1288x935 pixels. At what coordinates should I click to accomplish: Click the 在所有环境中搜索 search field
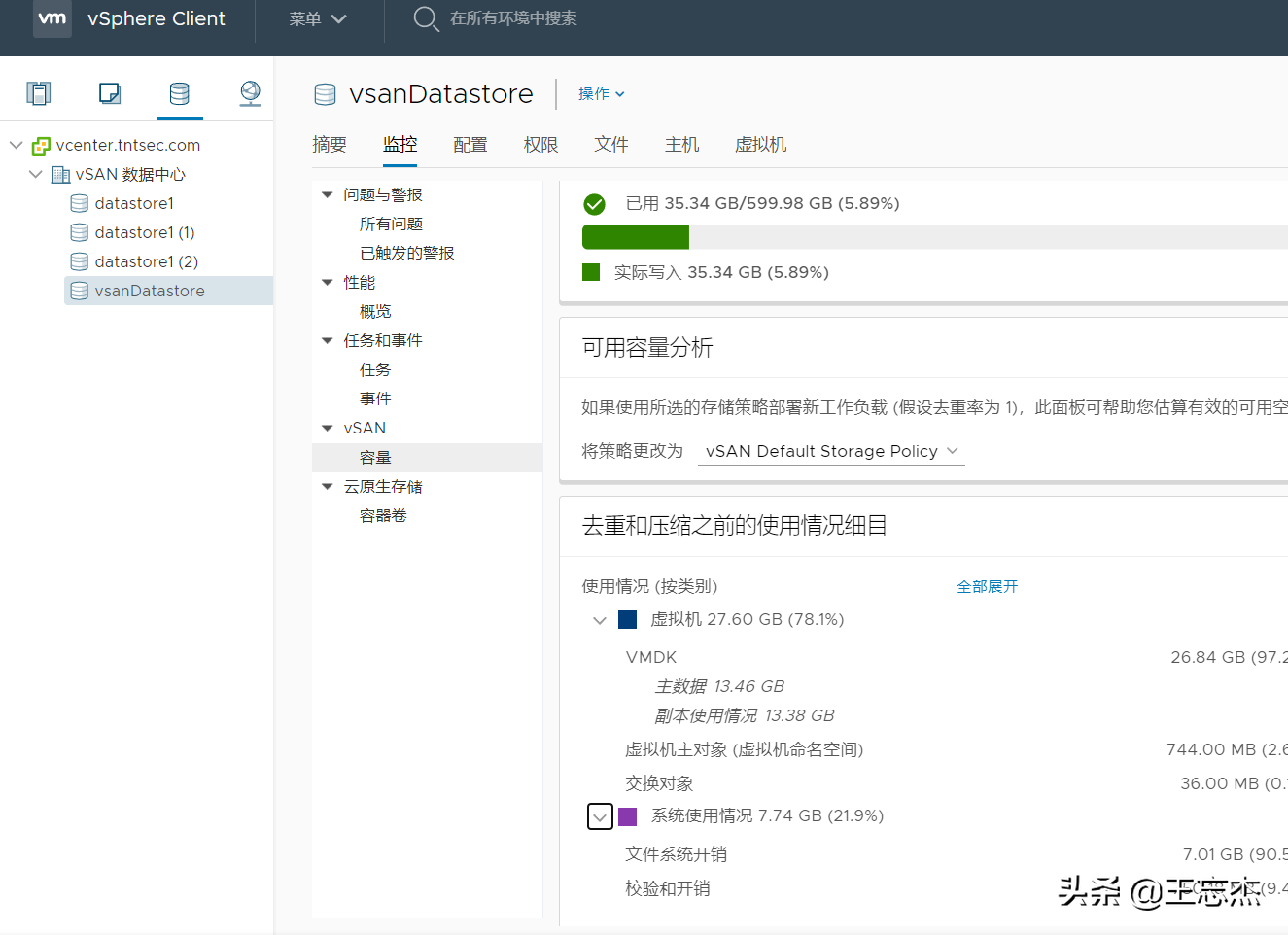513,18
